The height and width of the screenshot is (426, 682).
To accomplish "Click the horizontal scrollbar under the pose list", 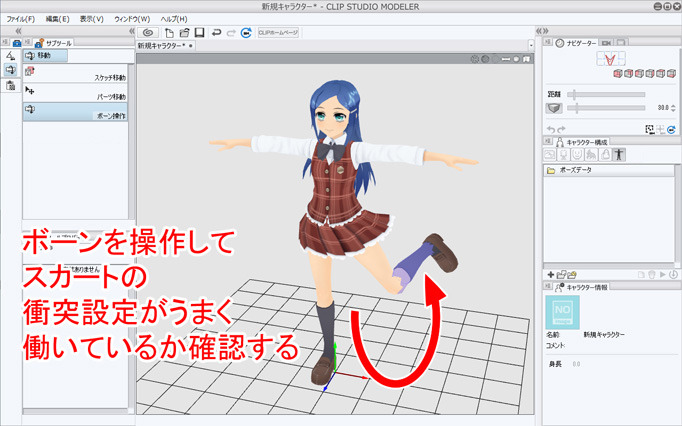I will tap(609, 266).
